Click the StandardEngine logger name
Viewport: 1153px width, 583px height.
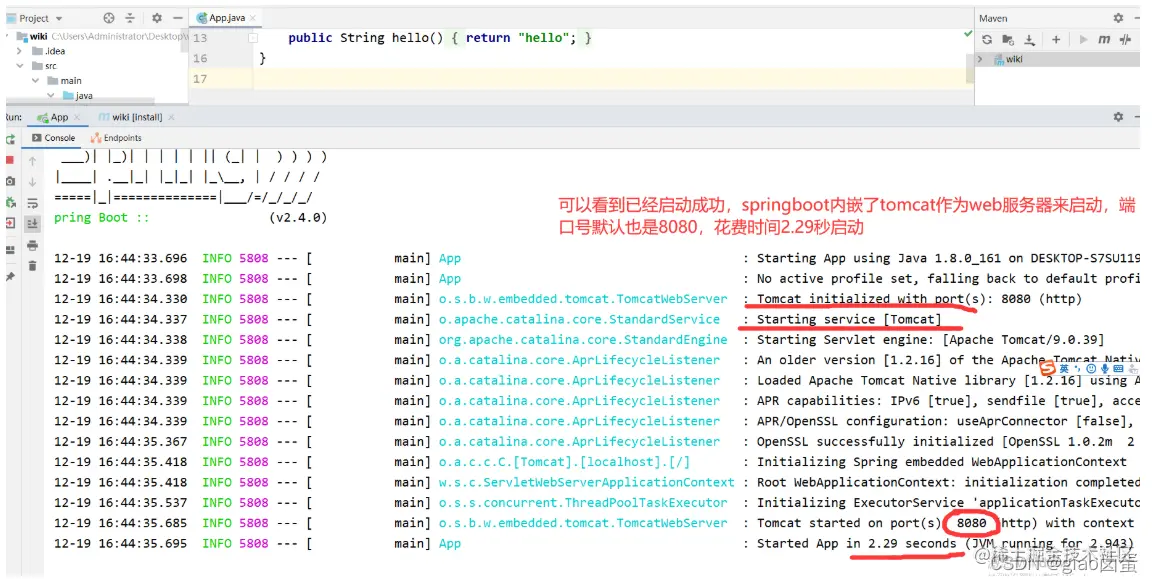click(583, 340)
